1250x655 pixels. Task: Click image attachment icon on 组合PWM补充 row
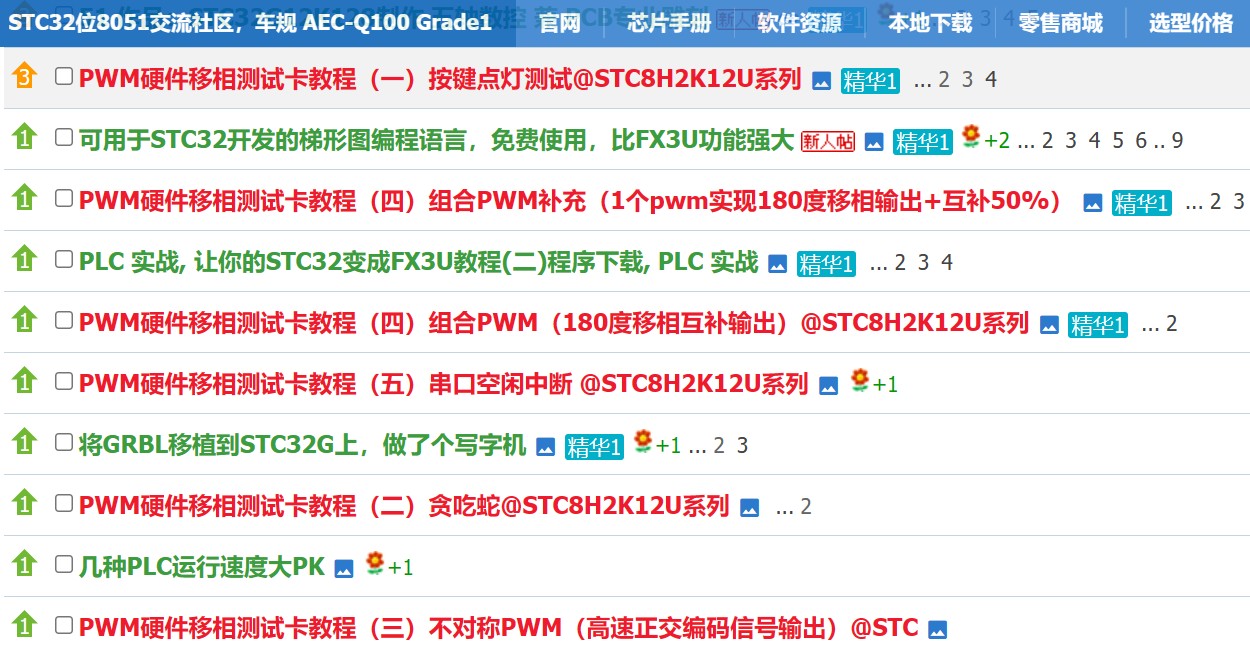(1093, 204)
